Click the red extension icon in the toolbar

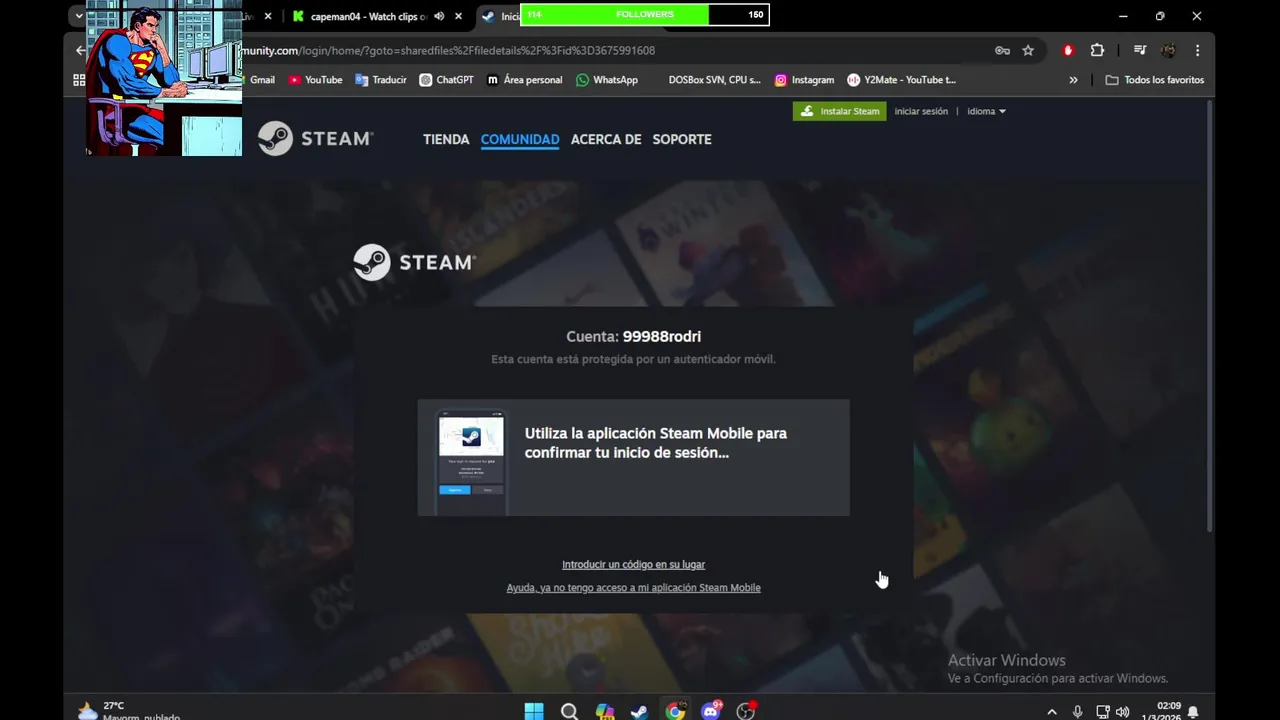(1068, 50)
